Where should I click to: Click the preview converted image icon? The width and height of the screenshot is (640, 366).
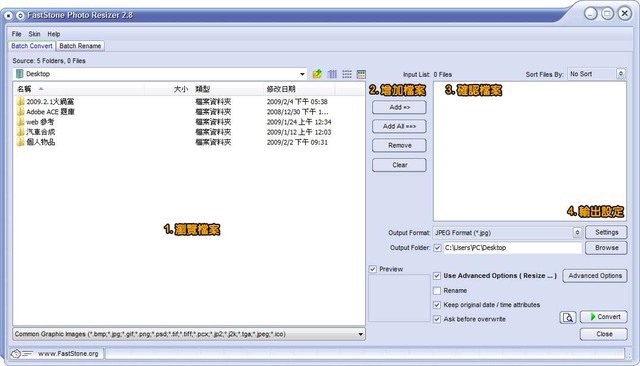[x=568, y=317]
